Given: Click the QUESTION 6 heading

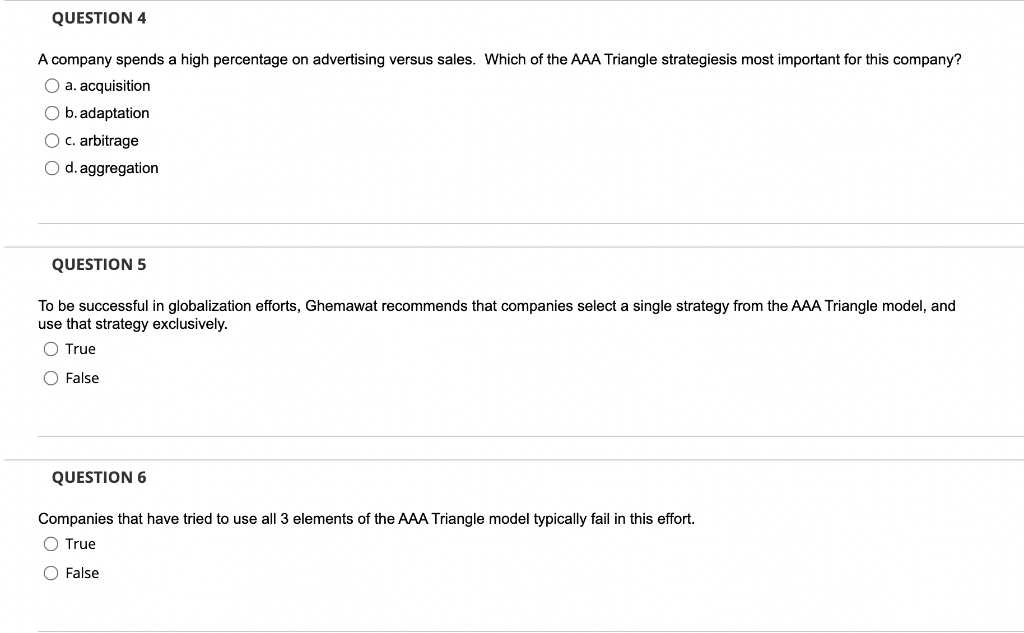Looking at the screenshot, I should pyautogui.click(x=99, y=477).
